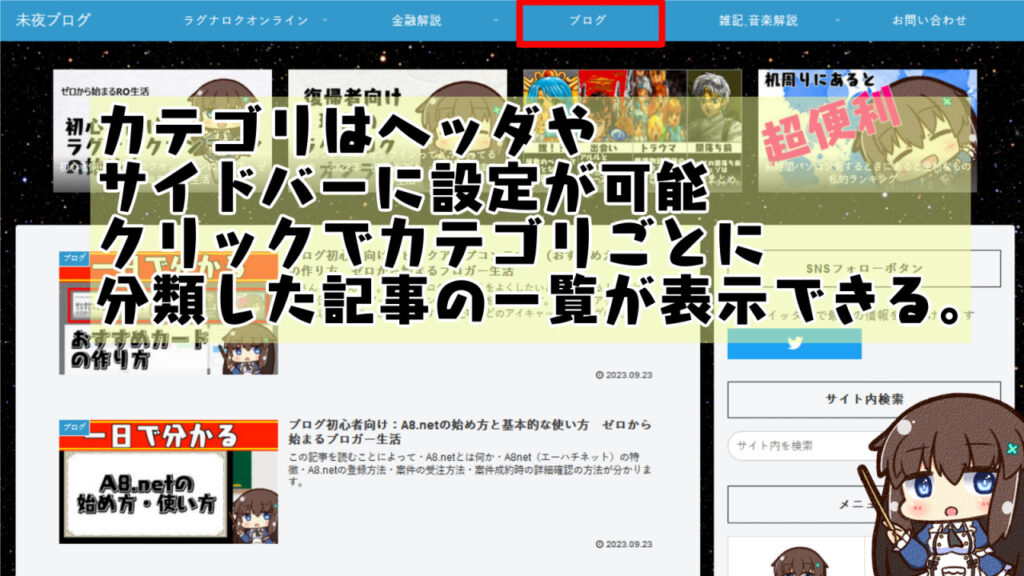Viewport: 1024px width, 576px height.
Task: Click the サイト内検索 widget heading
Action: pyautogui.click(x=864, y=399)
